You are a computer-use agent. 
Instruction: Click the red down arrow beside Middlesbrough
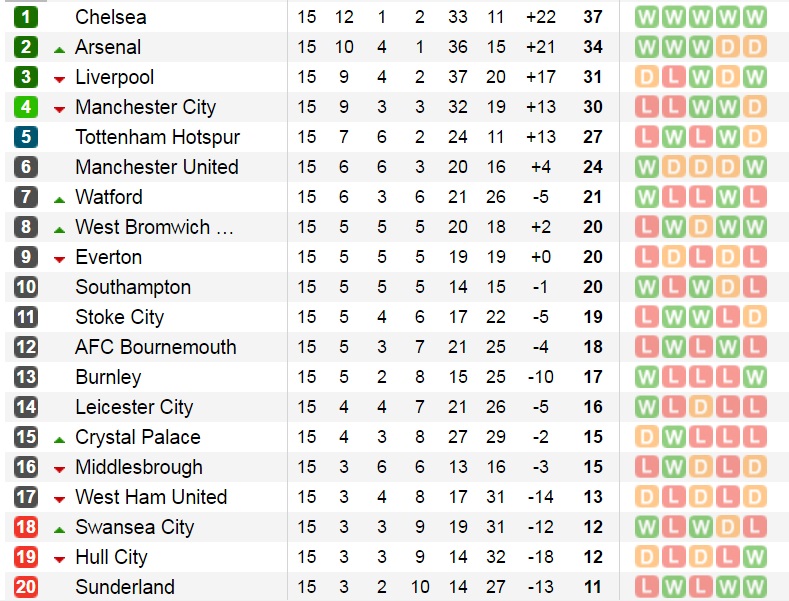[59, 470]
